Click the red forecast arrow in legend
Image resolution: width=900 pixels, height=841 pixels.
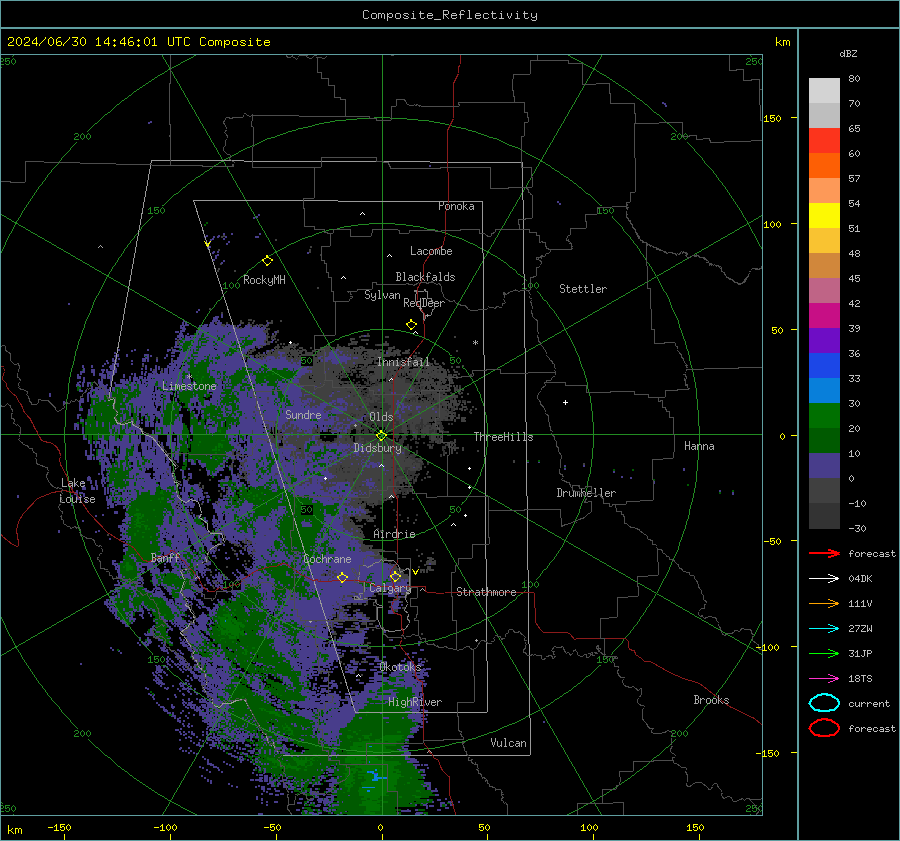[824, 553]
